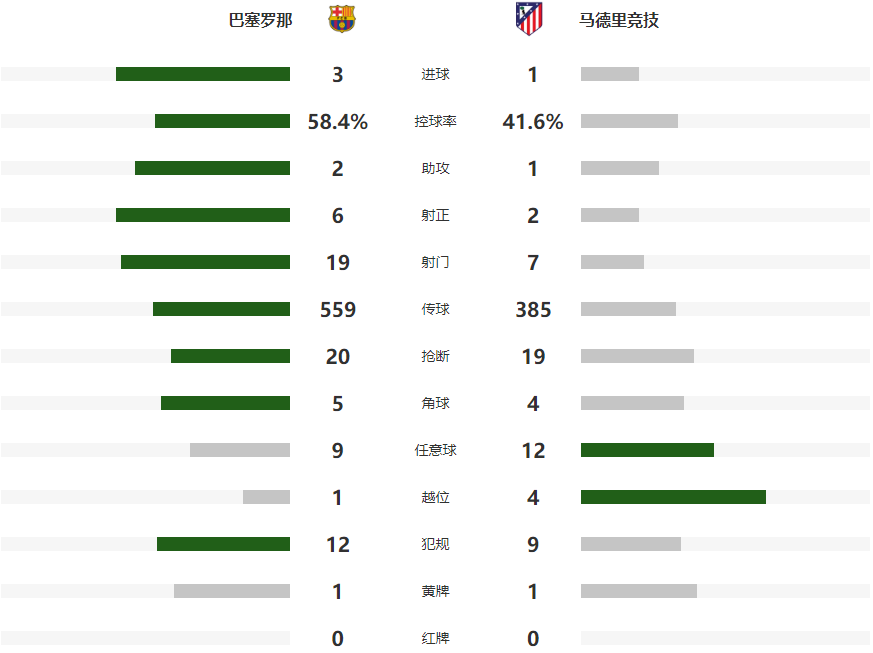Open the 巴塞罗那 team name link
Image resolution: width=873 pixels, height=653 pixels.
pos(261,20)
